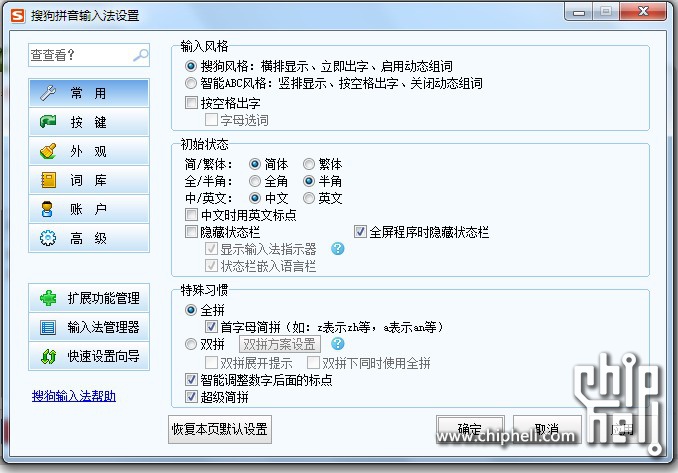Open the 外观 settings tab
The width and height of the screenshot is (678, 473).
pos(89,151)
